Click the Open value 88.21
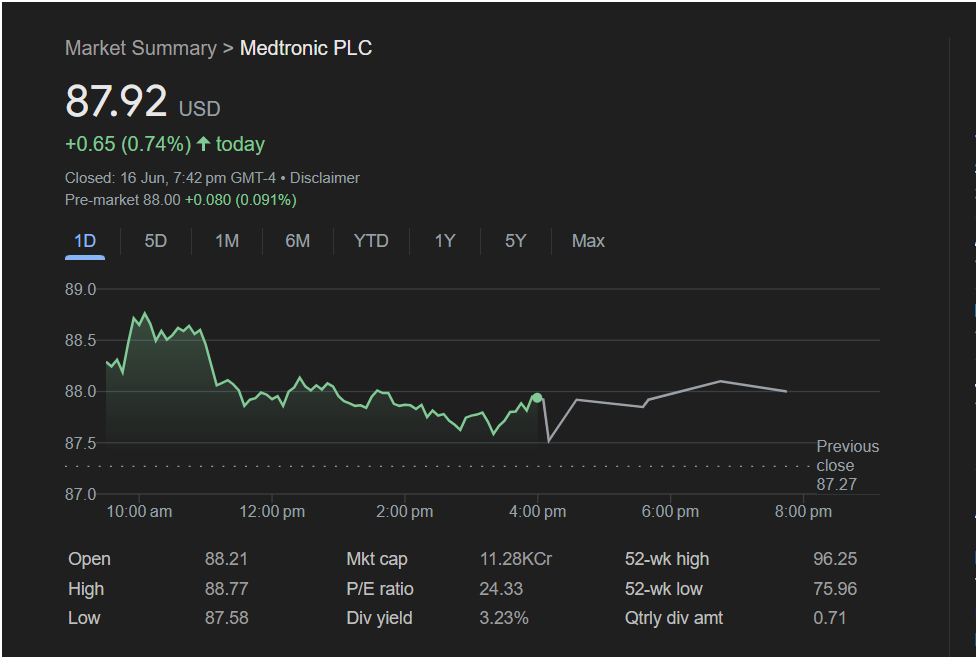 pos(226,559)
